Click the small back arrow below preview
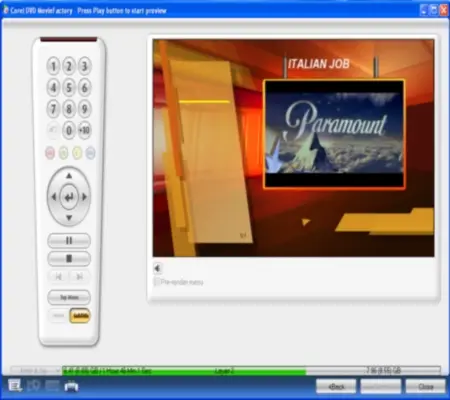 tap(157, 268)
